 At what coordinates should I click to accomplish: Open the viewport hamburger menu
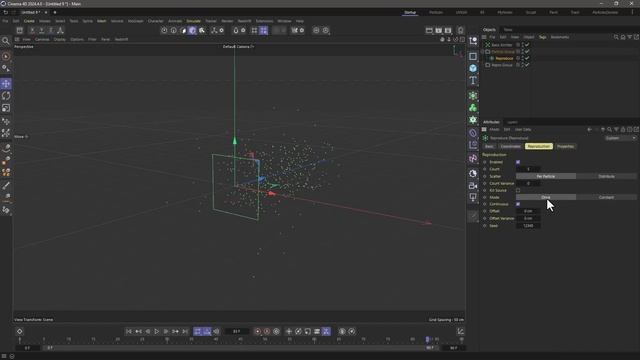tap(17, 39)
